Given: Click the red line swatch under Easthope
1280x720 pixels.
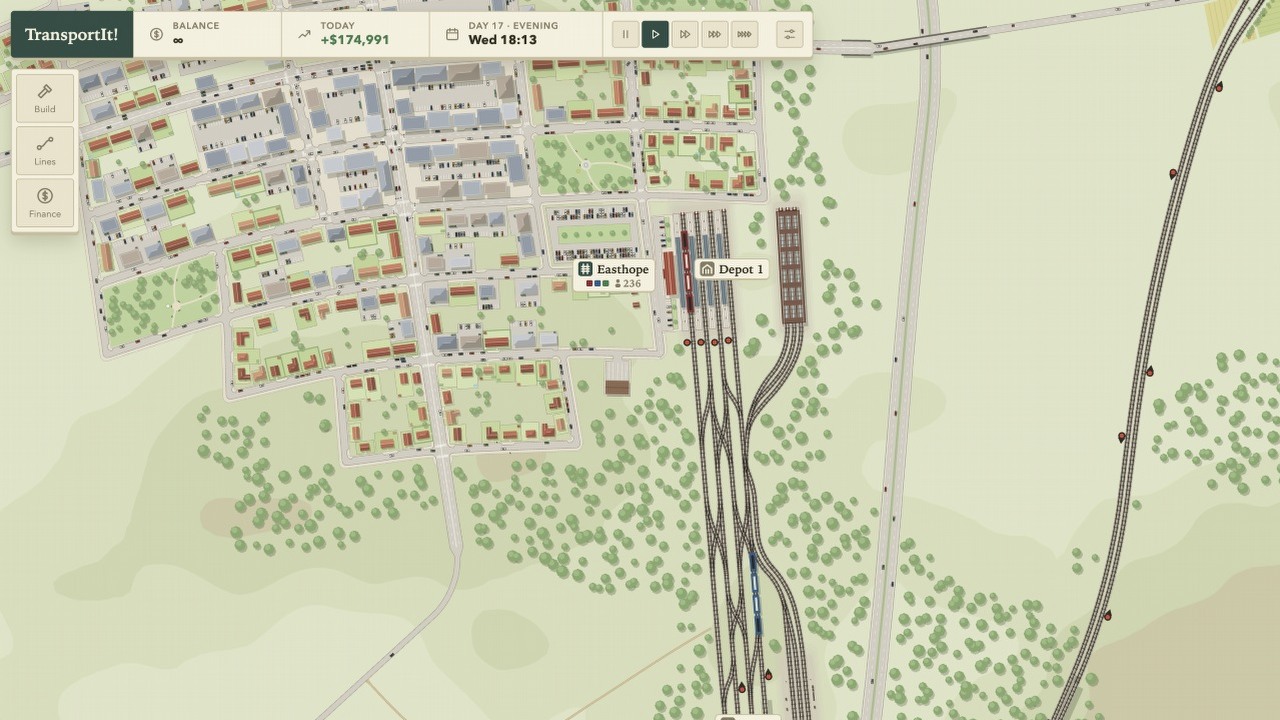Looking at the screenshot, I should pyautogui.click(x=589, y=284).
